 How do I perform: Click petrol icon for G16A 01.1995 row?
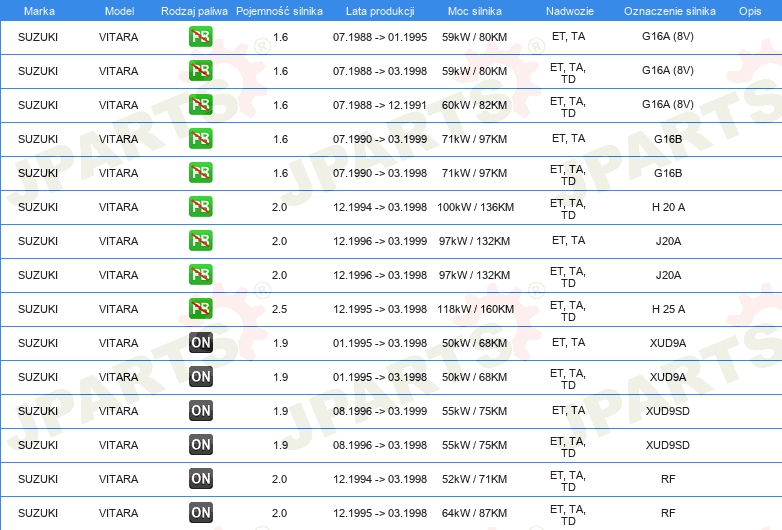200,37
